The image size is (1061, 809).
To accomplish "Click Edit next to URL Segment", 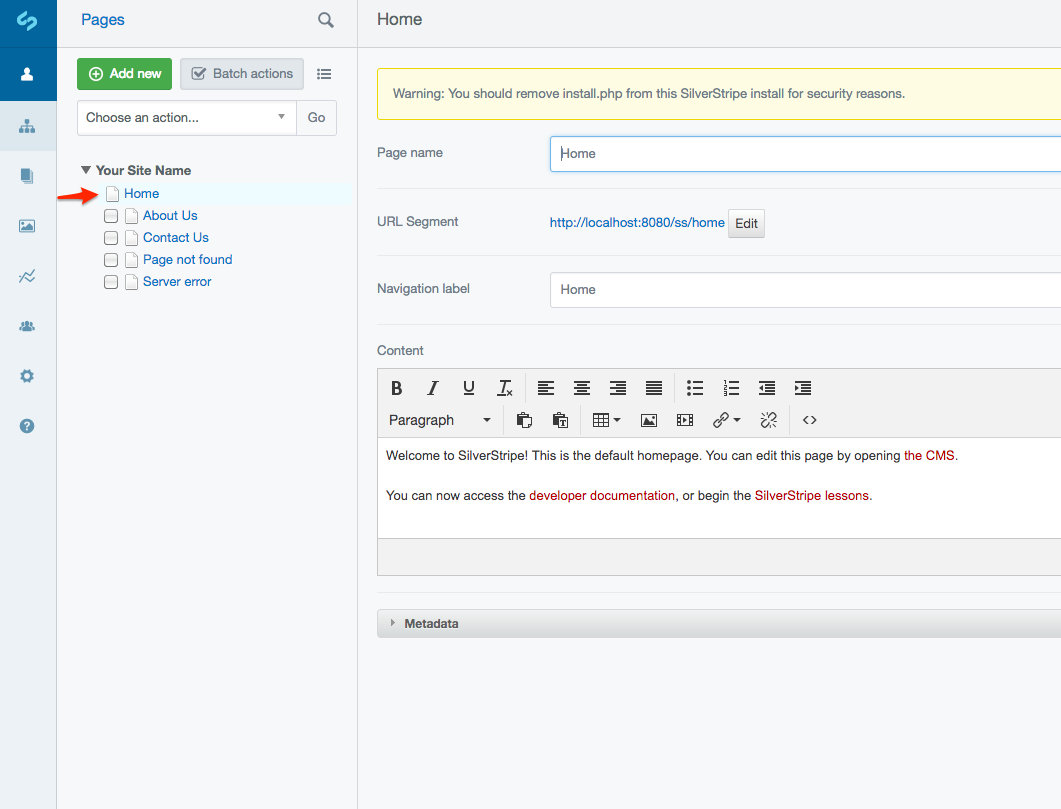I will coord(746,224).
